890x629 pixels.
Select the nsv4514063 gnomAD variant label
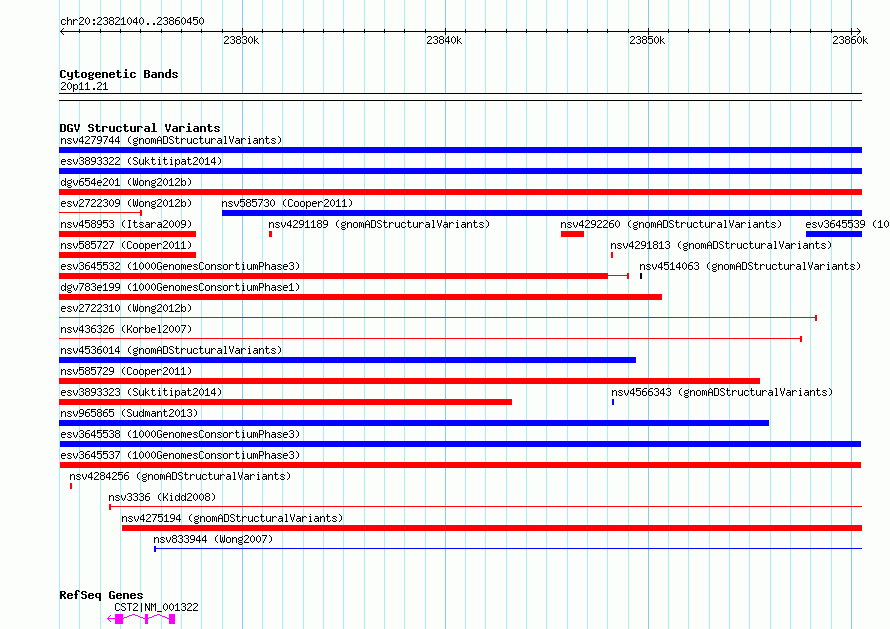pyautogui.click(x=750, y=266)
